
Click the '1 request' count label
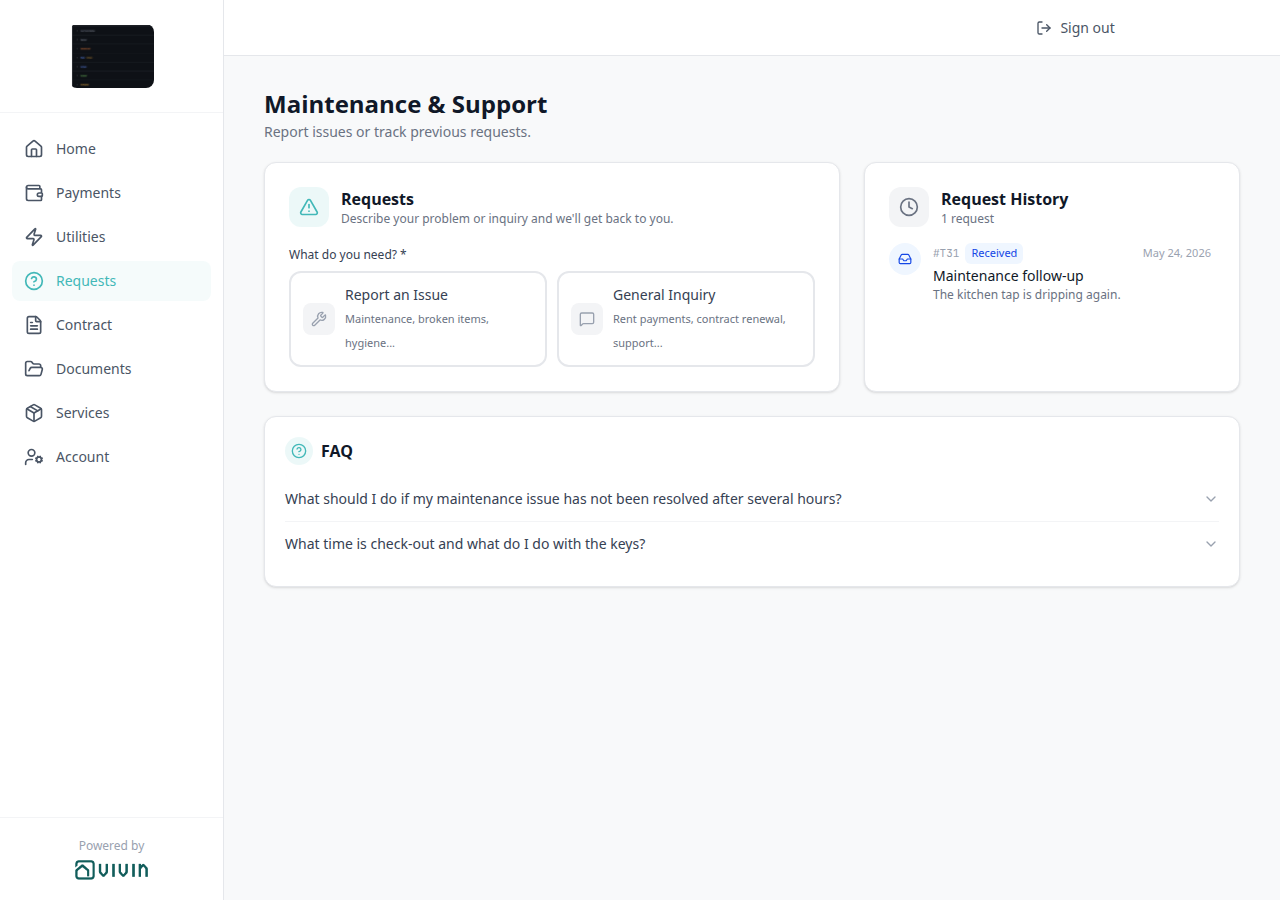point(968,219)
